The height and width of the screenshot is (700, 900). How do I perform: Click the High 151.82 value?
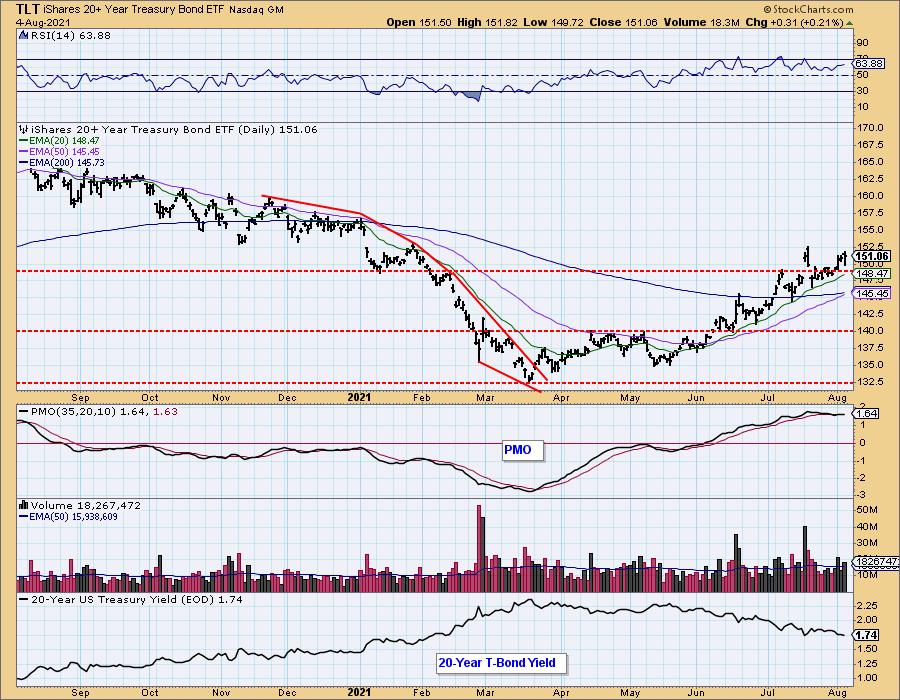pos(487,22)
